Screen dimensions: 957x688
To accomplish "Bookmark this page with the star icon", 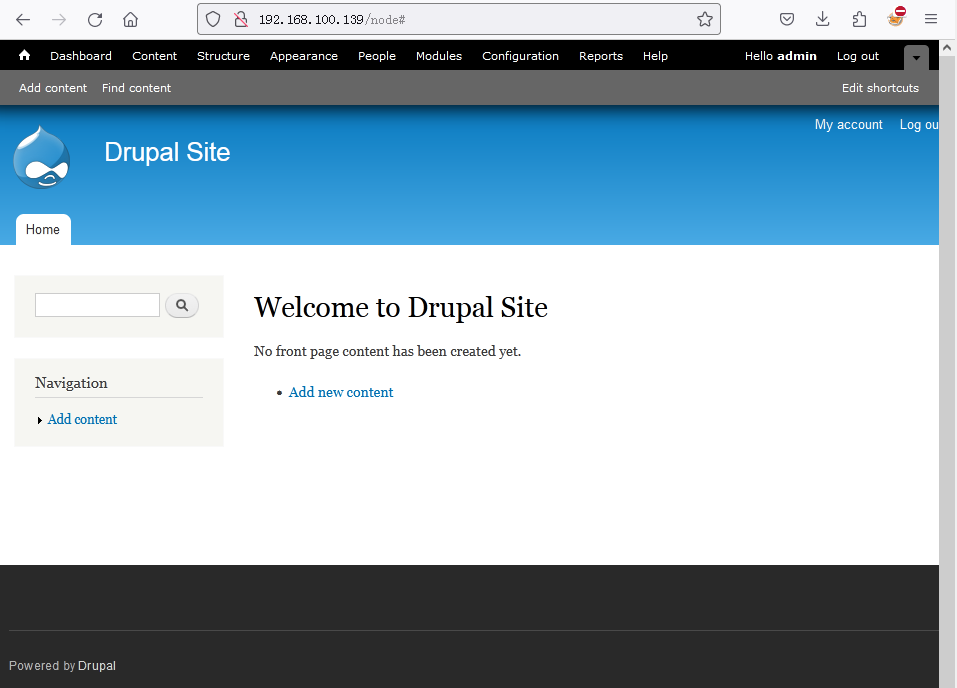I will 705,20.
